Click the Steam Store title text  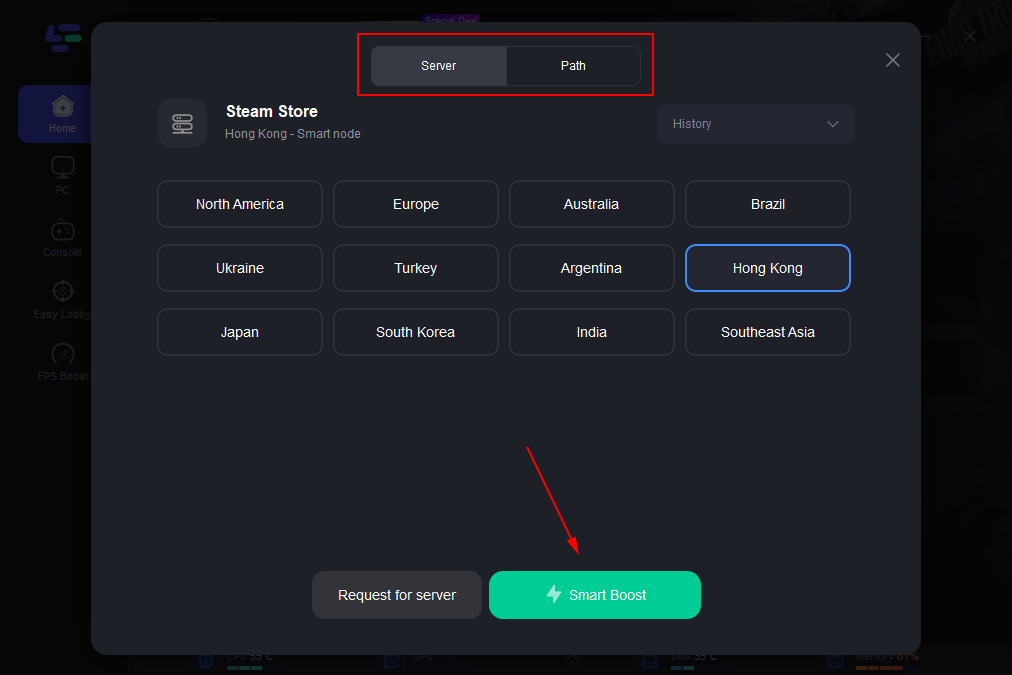pyautogui.click(x=272, y=112)
